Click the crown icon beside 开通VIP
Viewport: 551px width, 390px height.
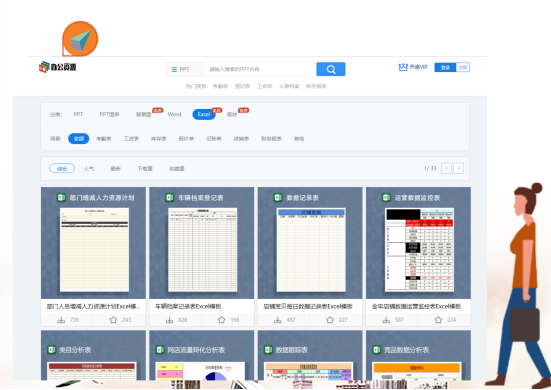tap(403, 67)
